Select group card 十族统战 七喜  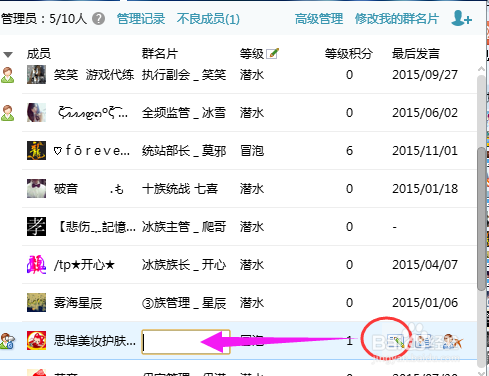pos(180,189)
